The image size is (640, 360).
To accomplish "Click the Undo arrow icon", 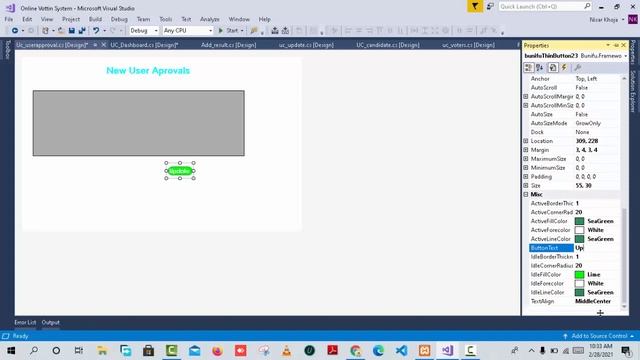I will [x=96, y=31].
